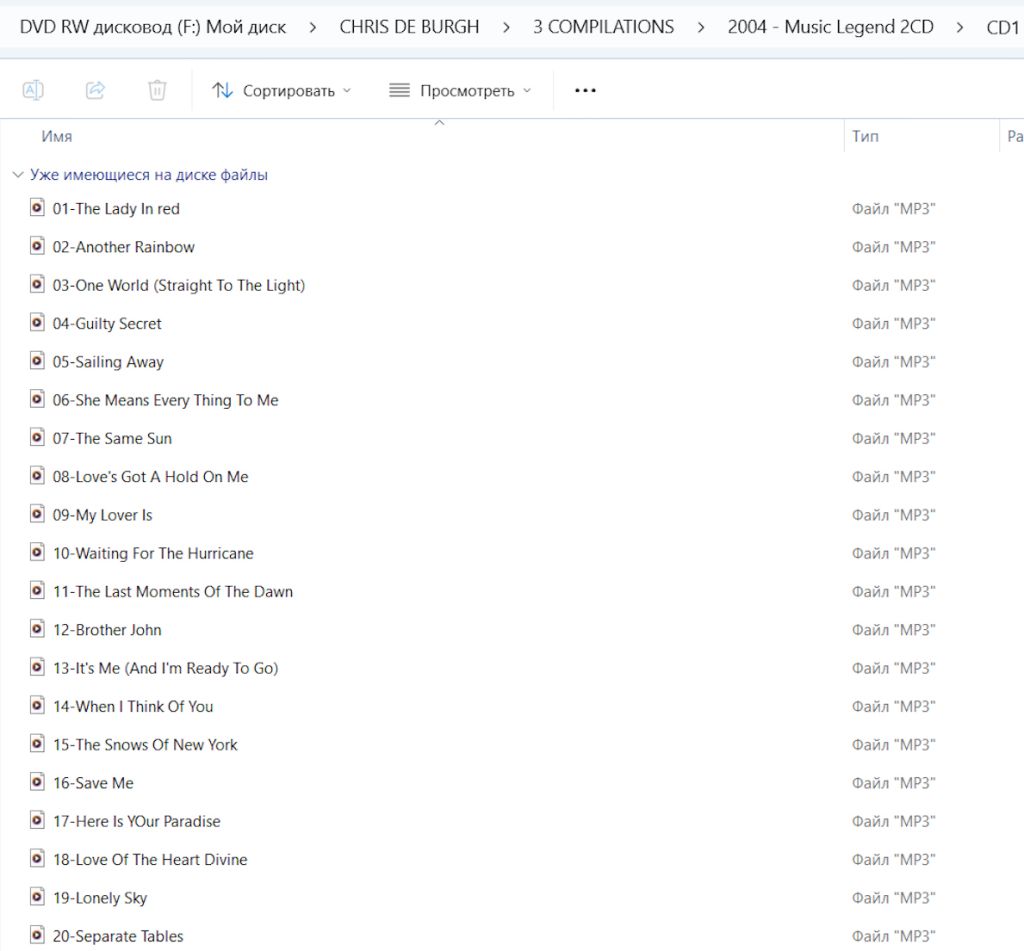Collapse the Уже имеющиеся на диске файлы group
The image size is (1024, 951).
pos(18,174)
